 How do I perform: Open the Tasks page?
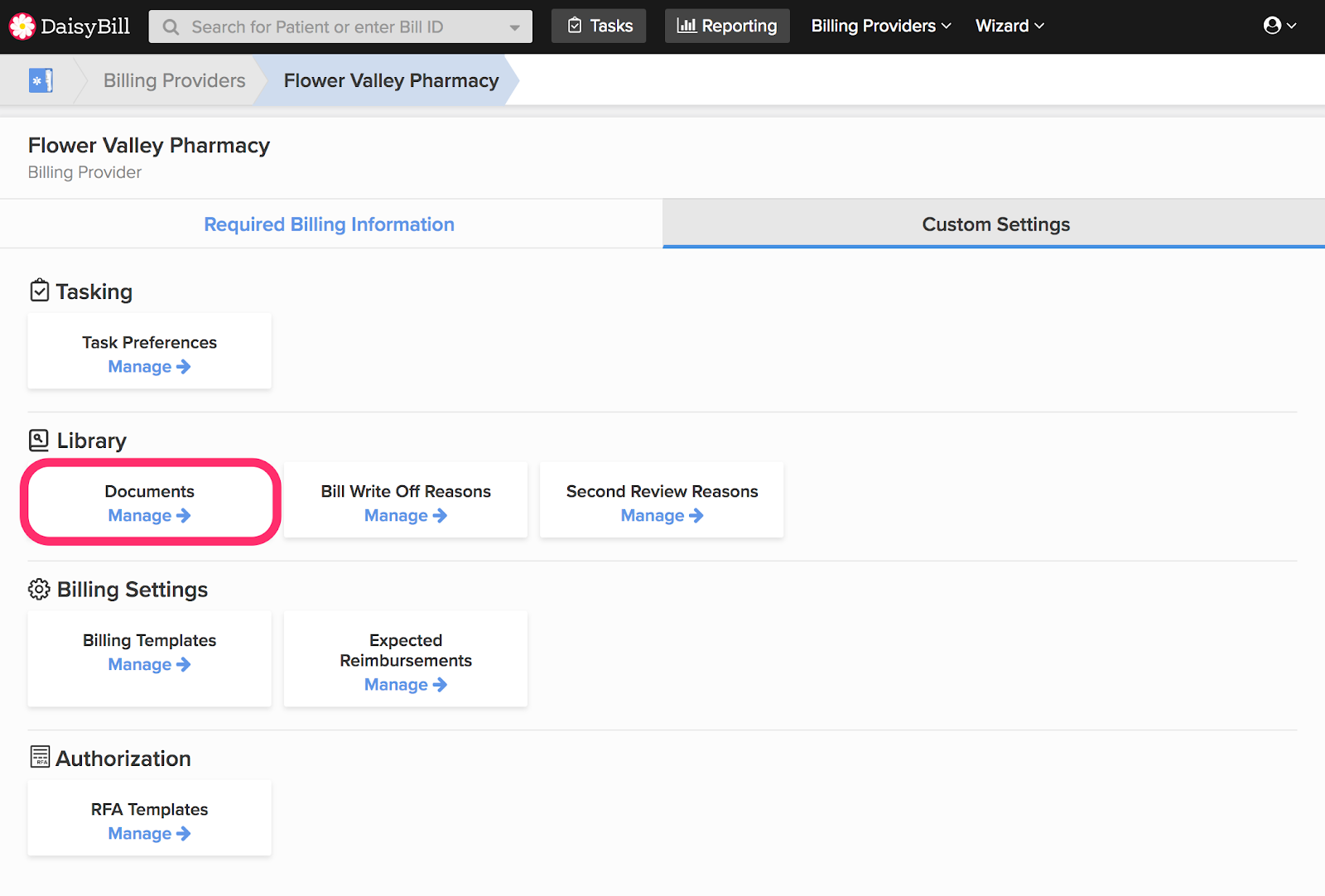pos(599,26)
